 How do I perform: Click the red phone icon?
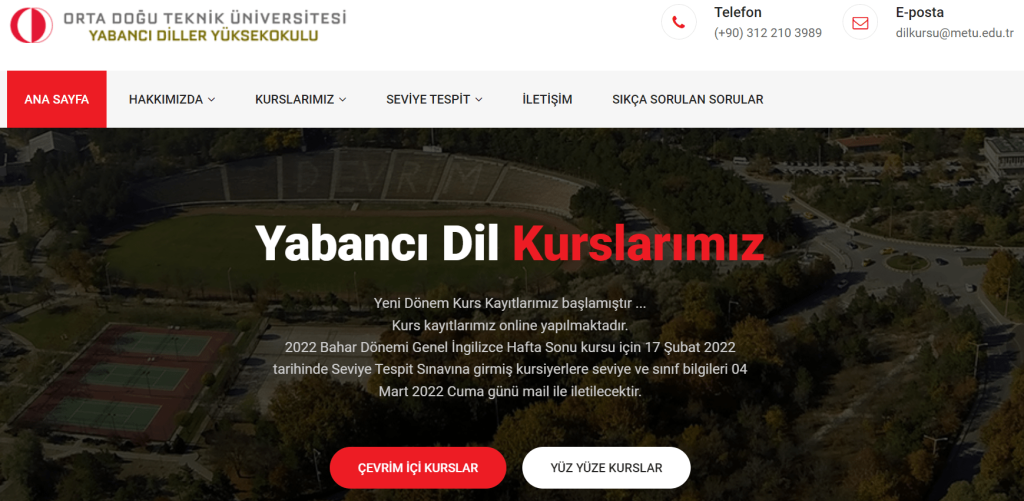(679, 23)
